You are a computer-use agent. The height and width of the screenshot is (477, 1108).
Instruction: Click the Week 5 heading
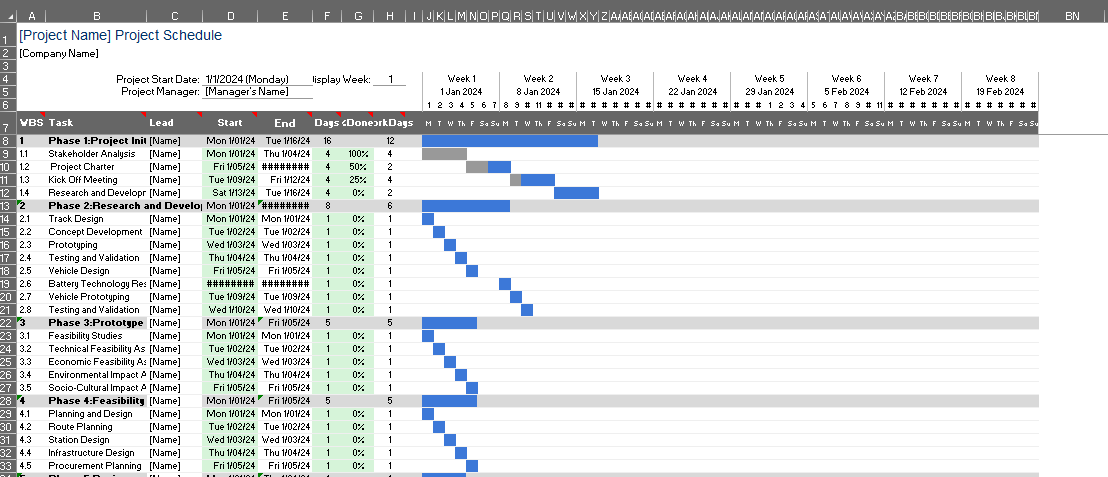[x=770, y=79]
